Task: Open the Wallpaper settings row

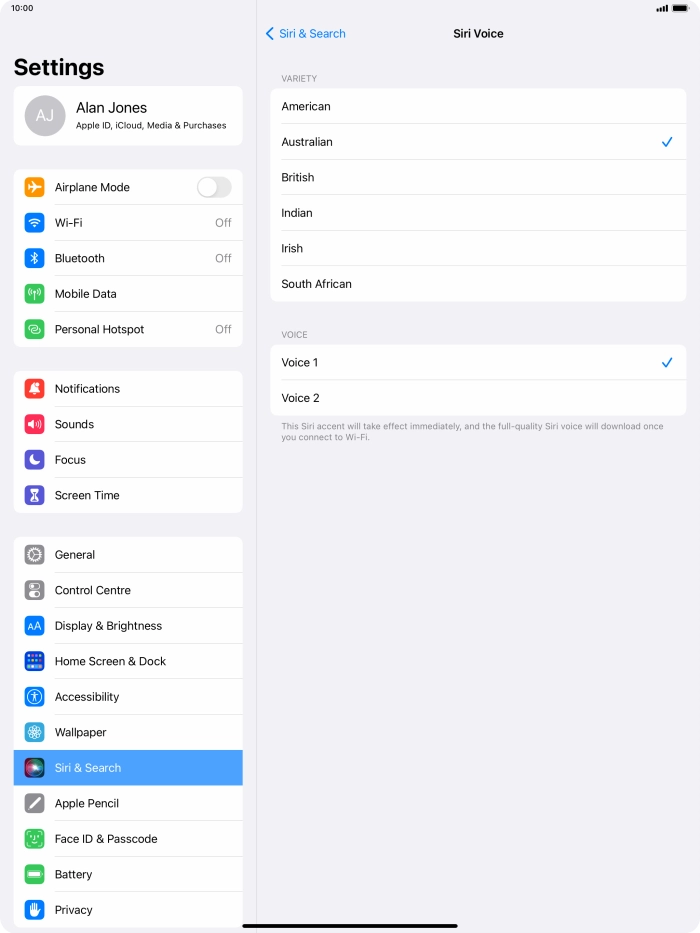Action: [128, 732]
